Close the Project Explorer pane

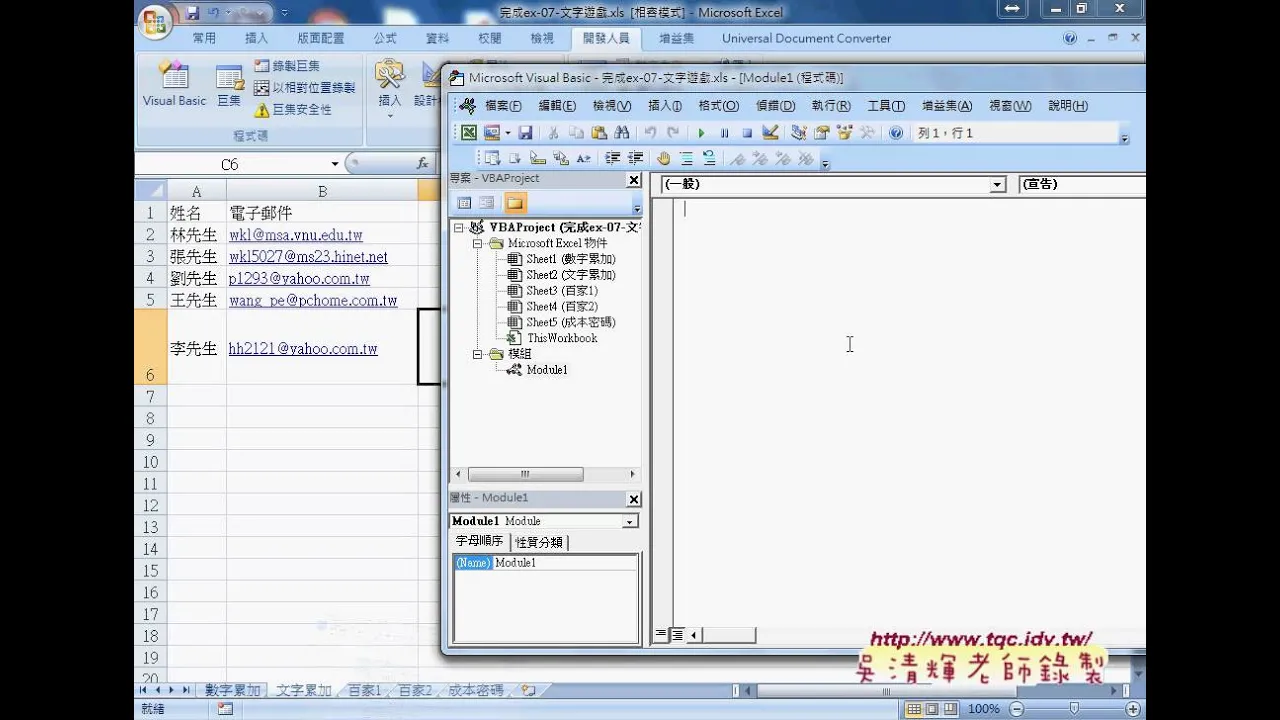tap(633, 180)
